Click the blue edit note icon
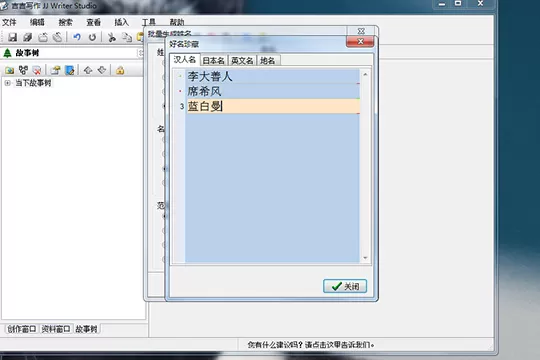This screenshot has width=540, height=360. click(70, 71)
